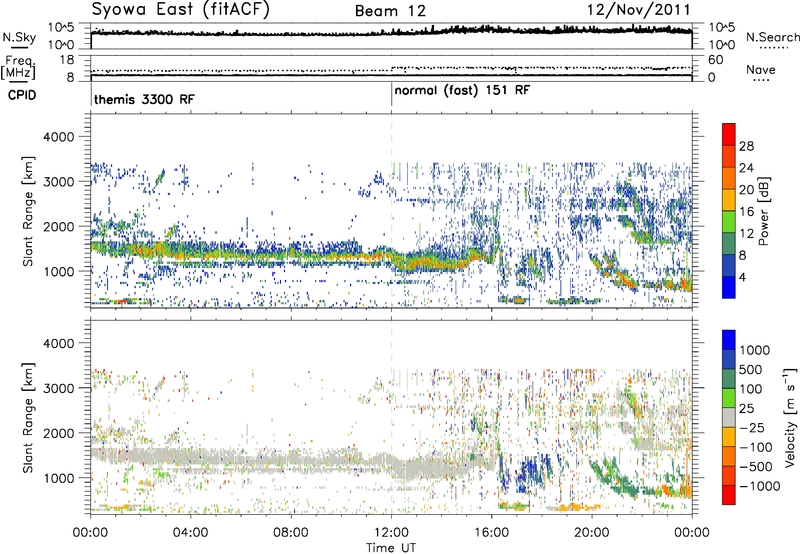Image resolution: width=800 pixels, height=554 pixels.
Task: Click 'Slant Range [km]' label of velocity panel
Action: pyautogui.click(x=28, y=417)
